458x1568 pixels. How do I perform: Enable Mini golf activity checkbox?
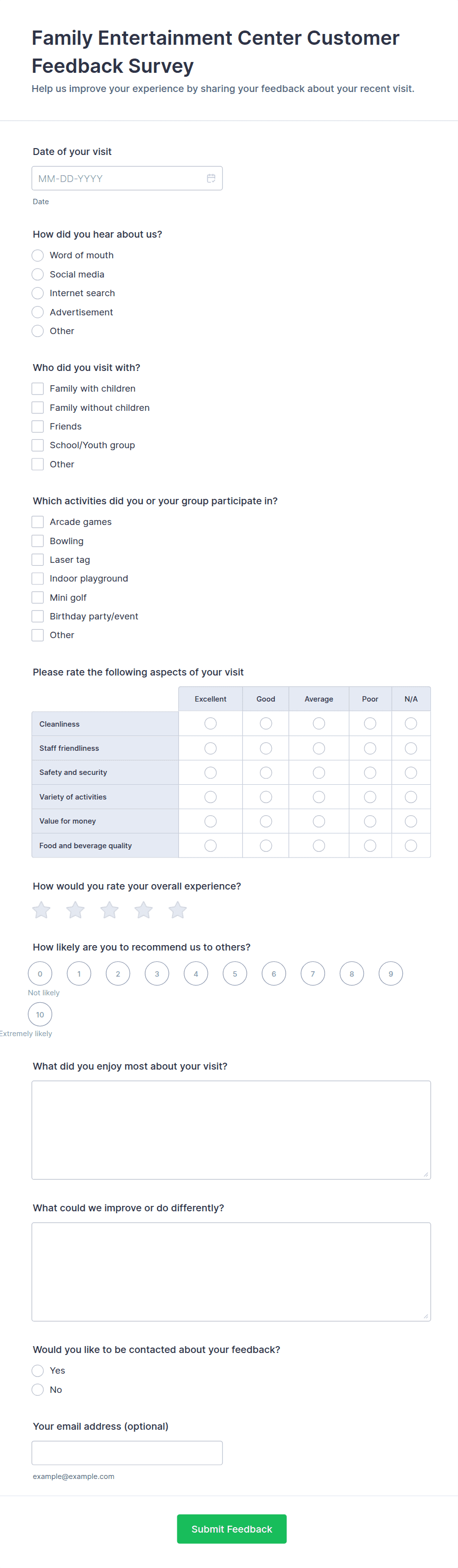point(38,597)
